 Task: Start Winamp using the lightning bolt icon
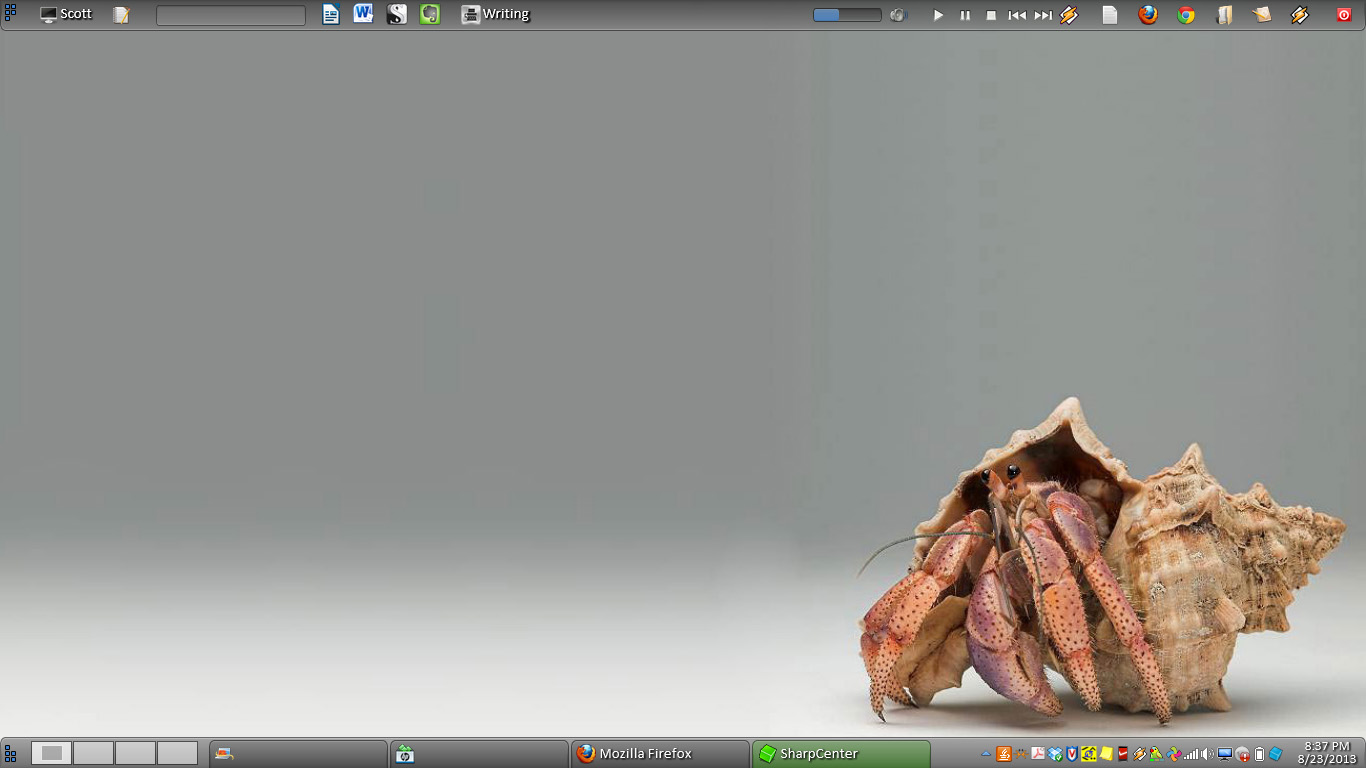1069,15
